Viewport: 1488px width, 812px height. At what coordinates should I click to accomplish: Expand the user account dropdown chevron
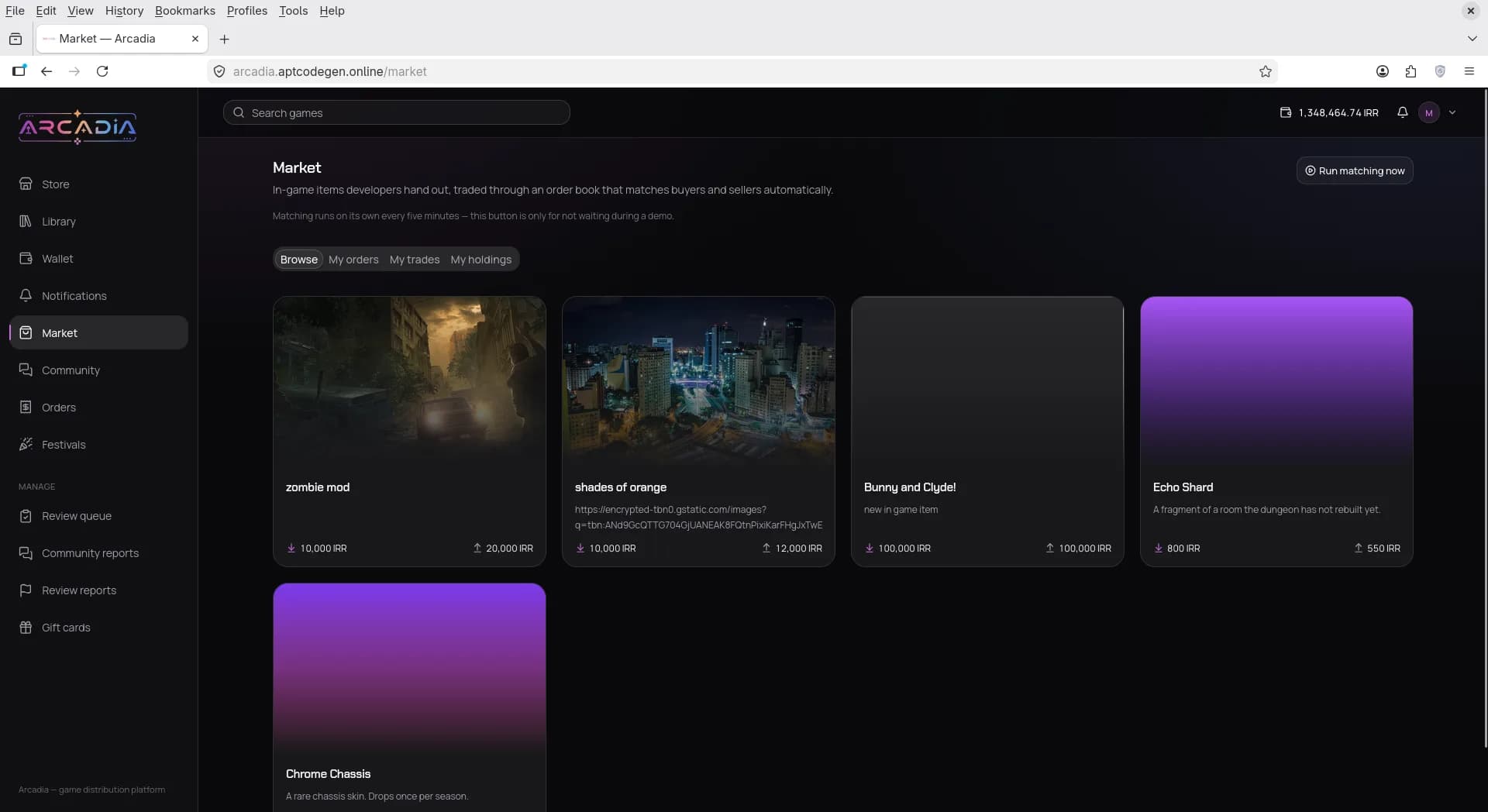click(x=1452, y=112)
